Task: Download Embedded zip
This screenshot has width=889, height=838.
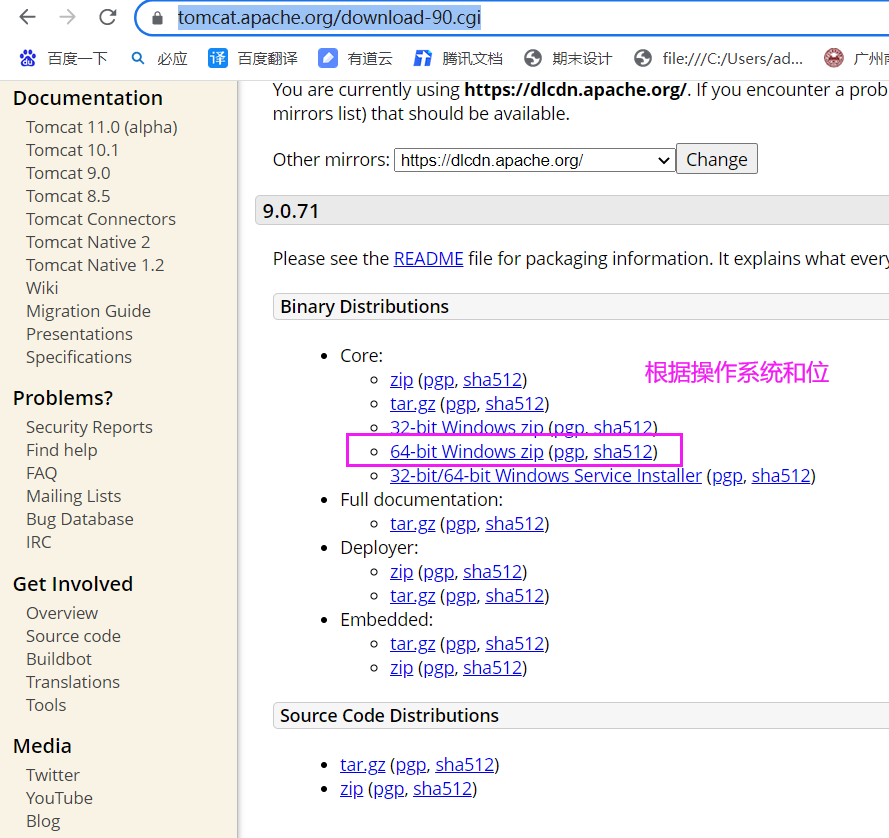Action: coord(401,668)
